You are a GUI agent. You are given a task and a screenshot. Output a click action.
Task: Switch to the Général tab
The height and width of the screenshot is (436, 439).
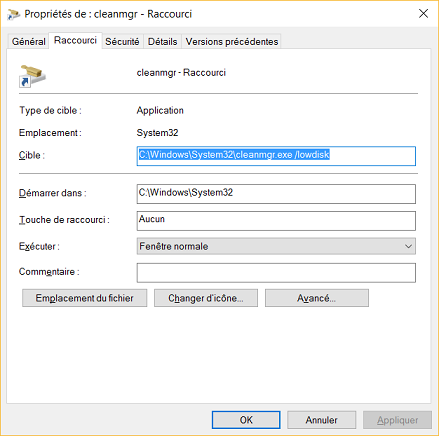click(x=29, y=42)
